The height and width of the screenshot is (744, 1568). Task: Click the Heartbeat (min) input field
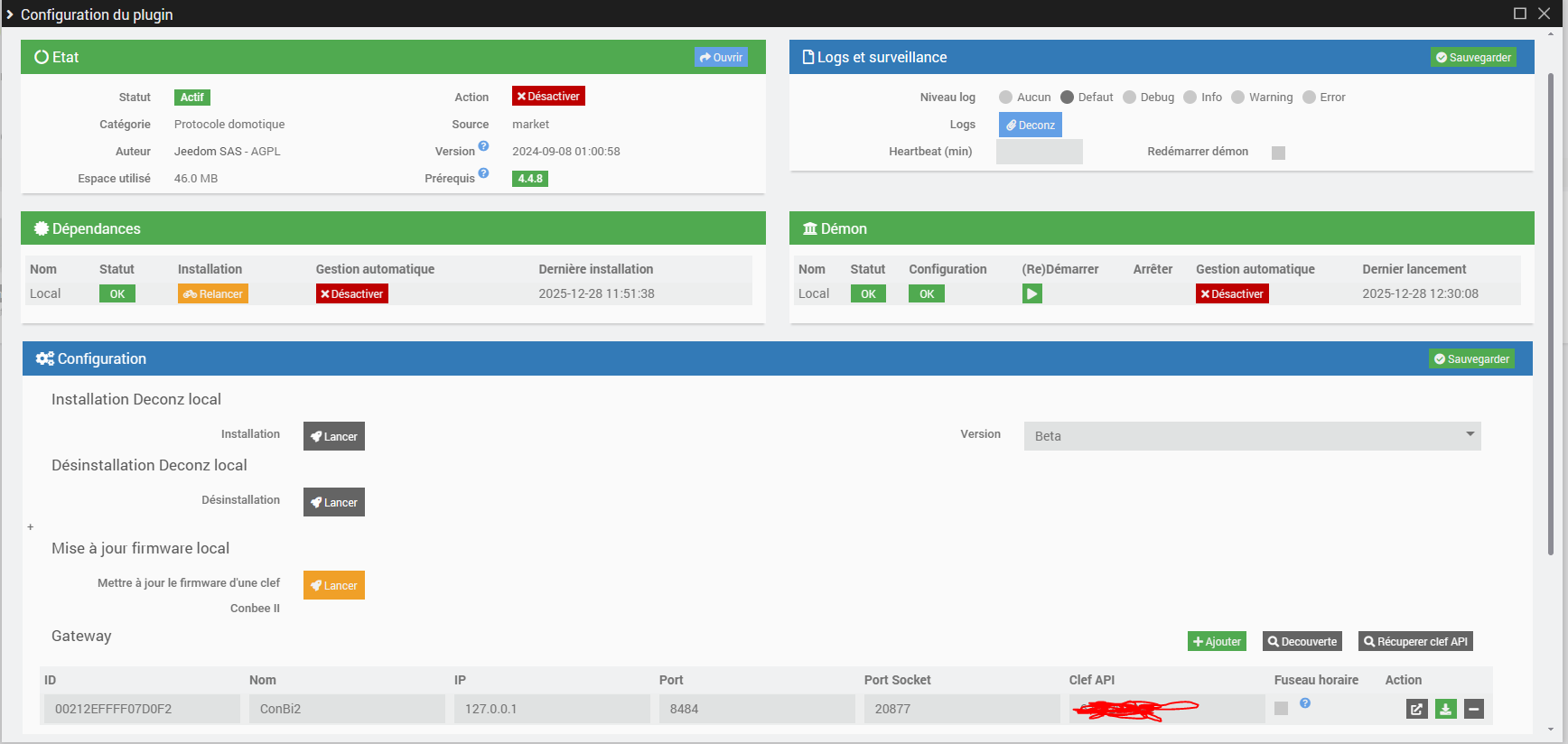click(x=1040, y=152)
